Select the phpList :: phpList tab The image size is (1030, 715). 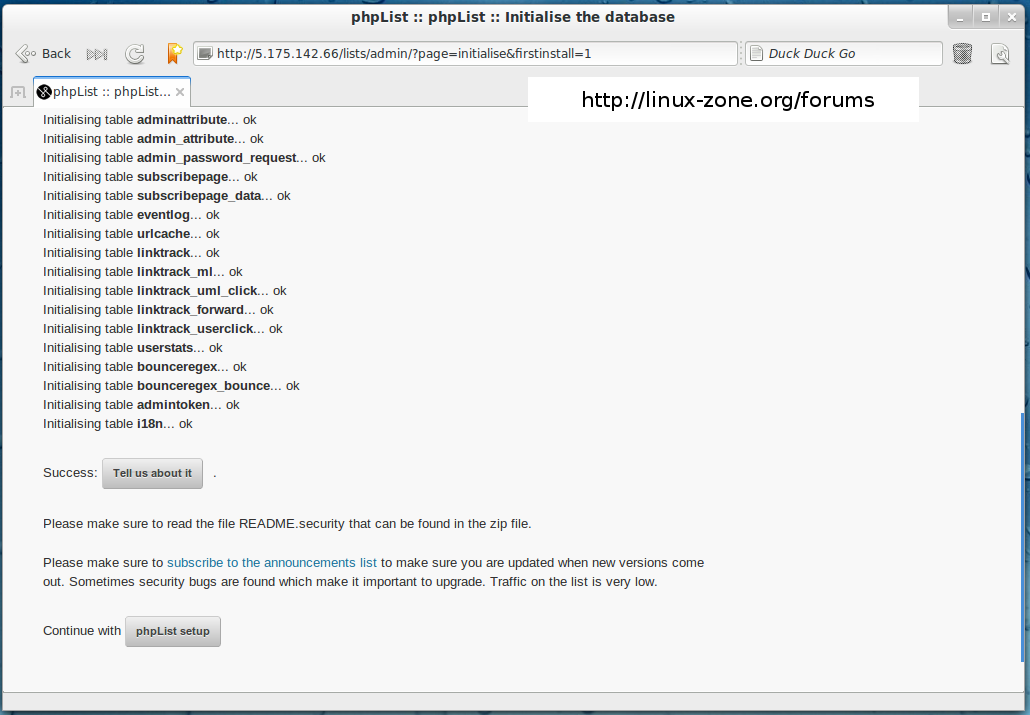tap(112, 92)
